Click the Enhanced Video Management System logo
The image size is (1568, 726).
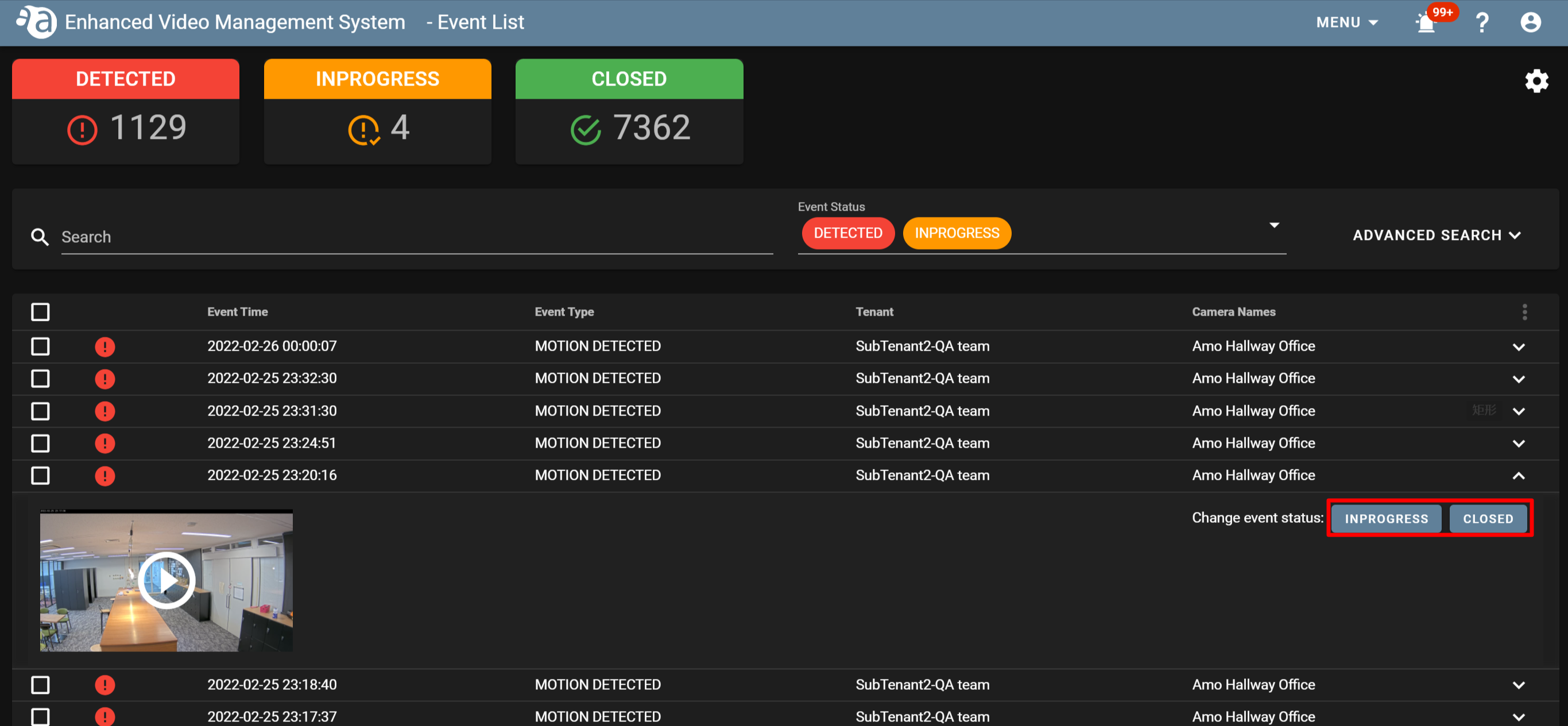pos(37,22)
